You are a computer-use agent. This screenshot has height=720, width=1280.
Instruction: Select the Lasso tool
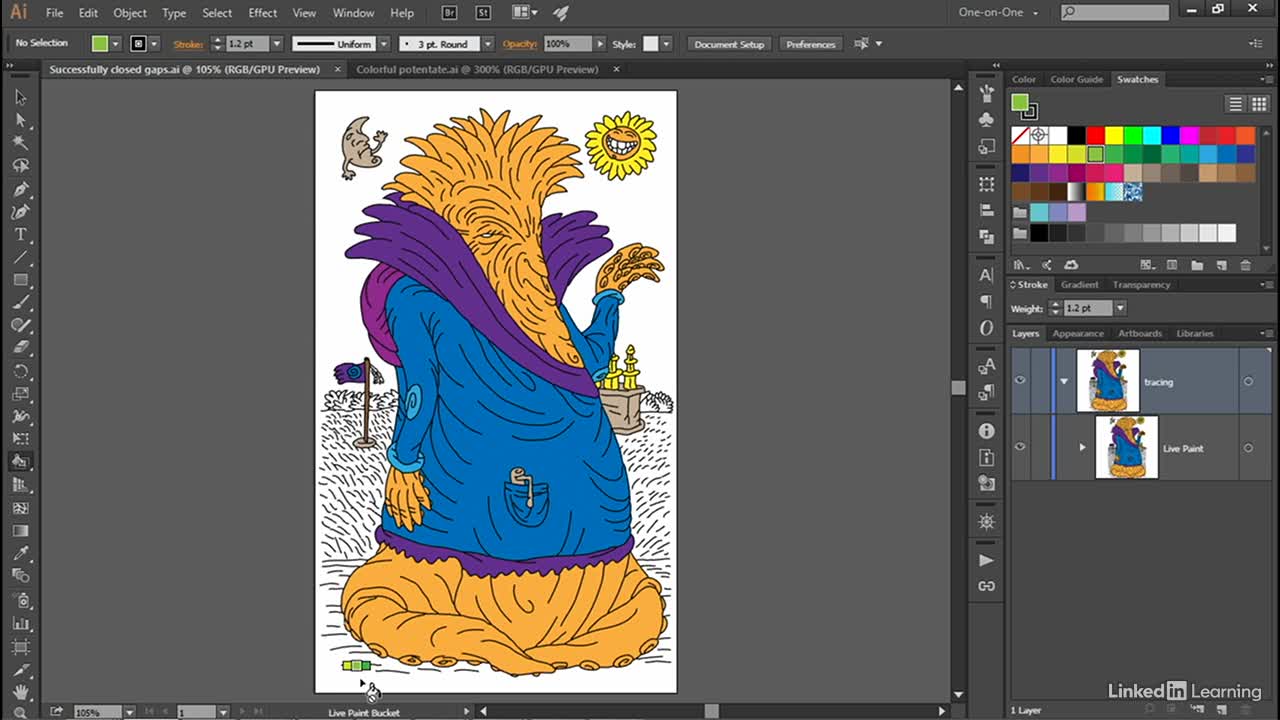coord(20,166)
